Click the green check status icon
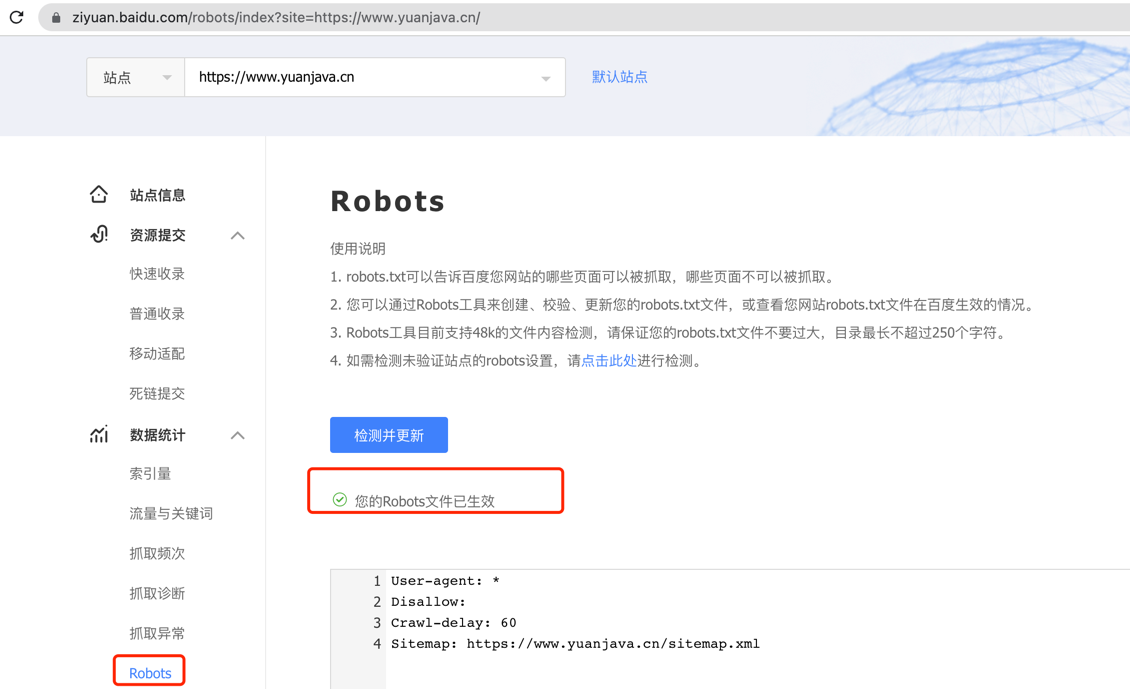This screenshot has height=689, width=1130. click(x=340, y=500)
